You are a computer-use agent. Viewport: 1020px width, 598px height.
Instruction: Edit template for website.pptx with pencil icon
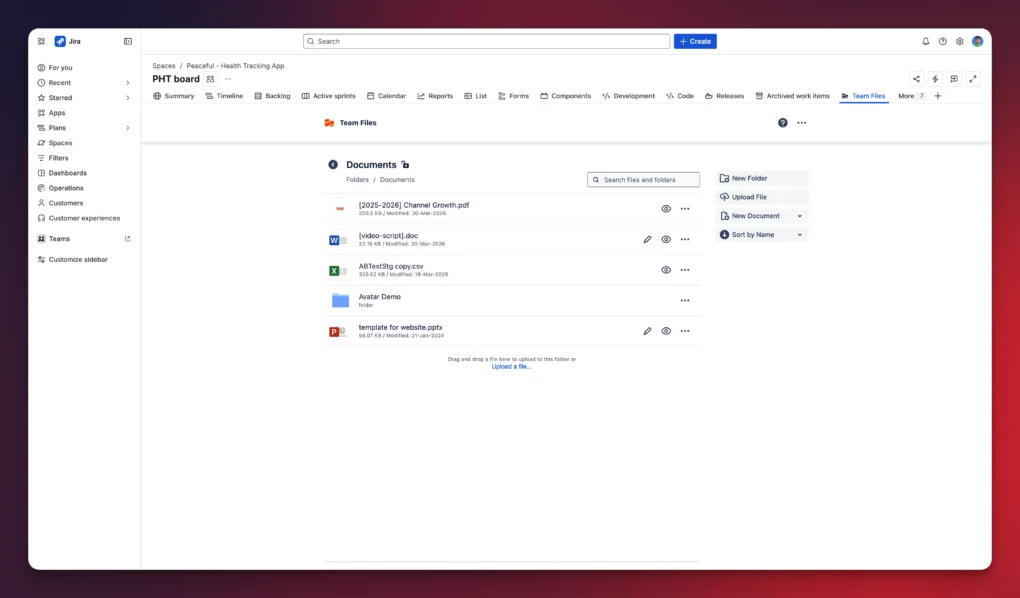tap(647, 331)
